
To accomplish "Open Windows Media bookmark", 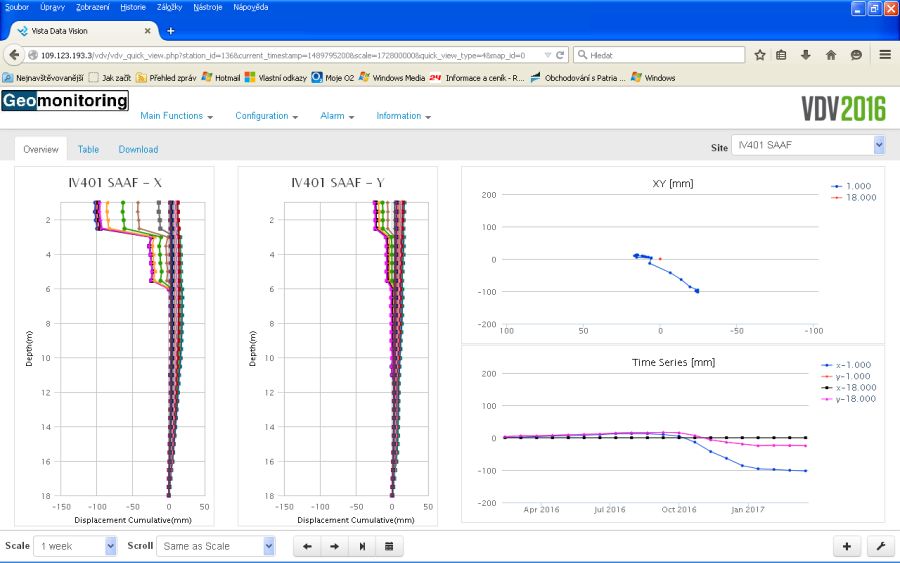I will (392, 77).
